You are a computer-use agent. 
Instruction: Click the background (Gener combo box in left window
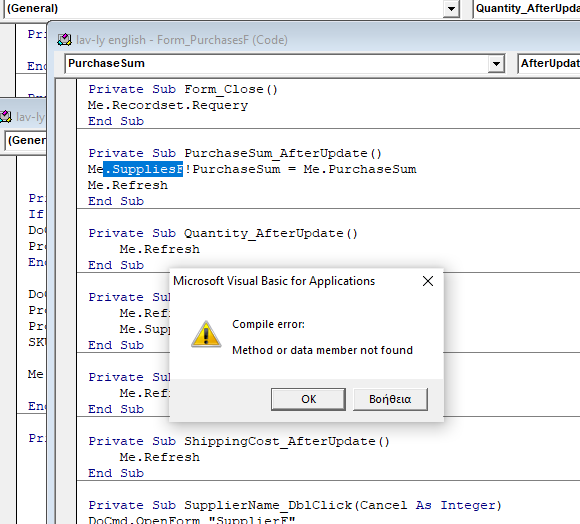25,141
